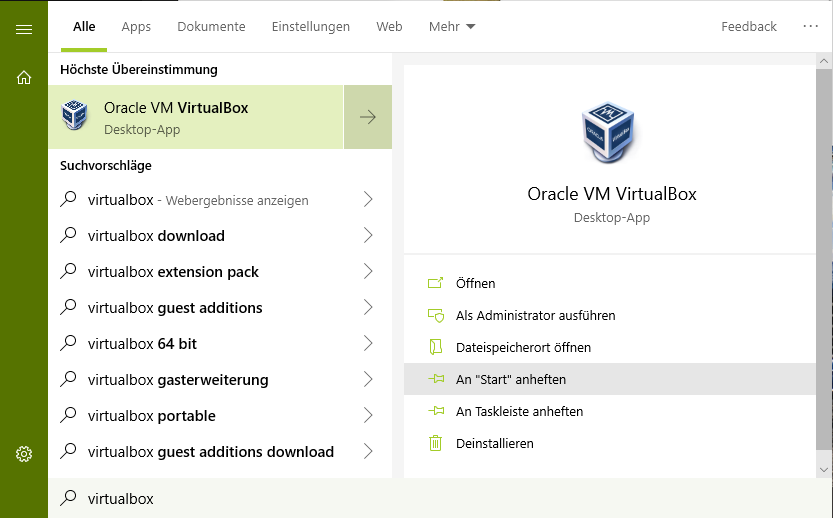Switch to the Apps tab
This screenshot has height=518, width=833.
(136, 27)
